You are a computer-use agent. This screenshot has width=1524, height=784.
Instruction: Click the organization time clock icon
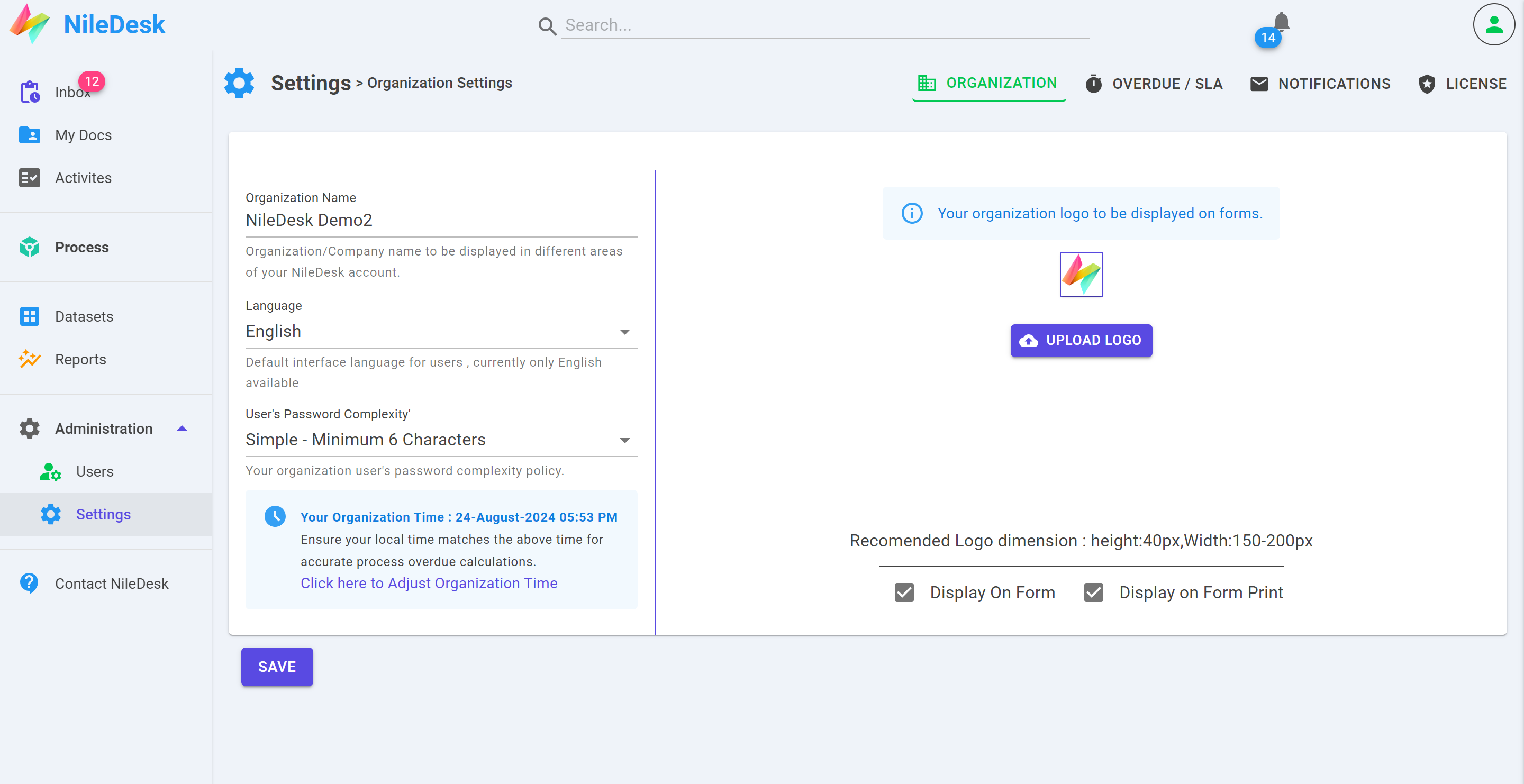point(275,516)
